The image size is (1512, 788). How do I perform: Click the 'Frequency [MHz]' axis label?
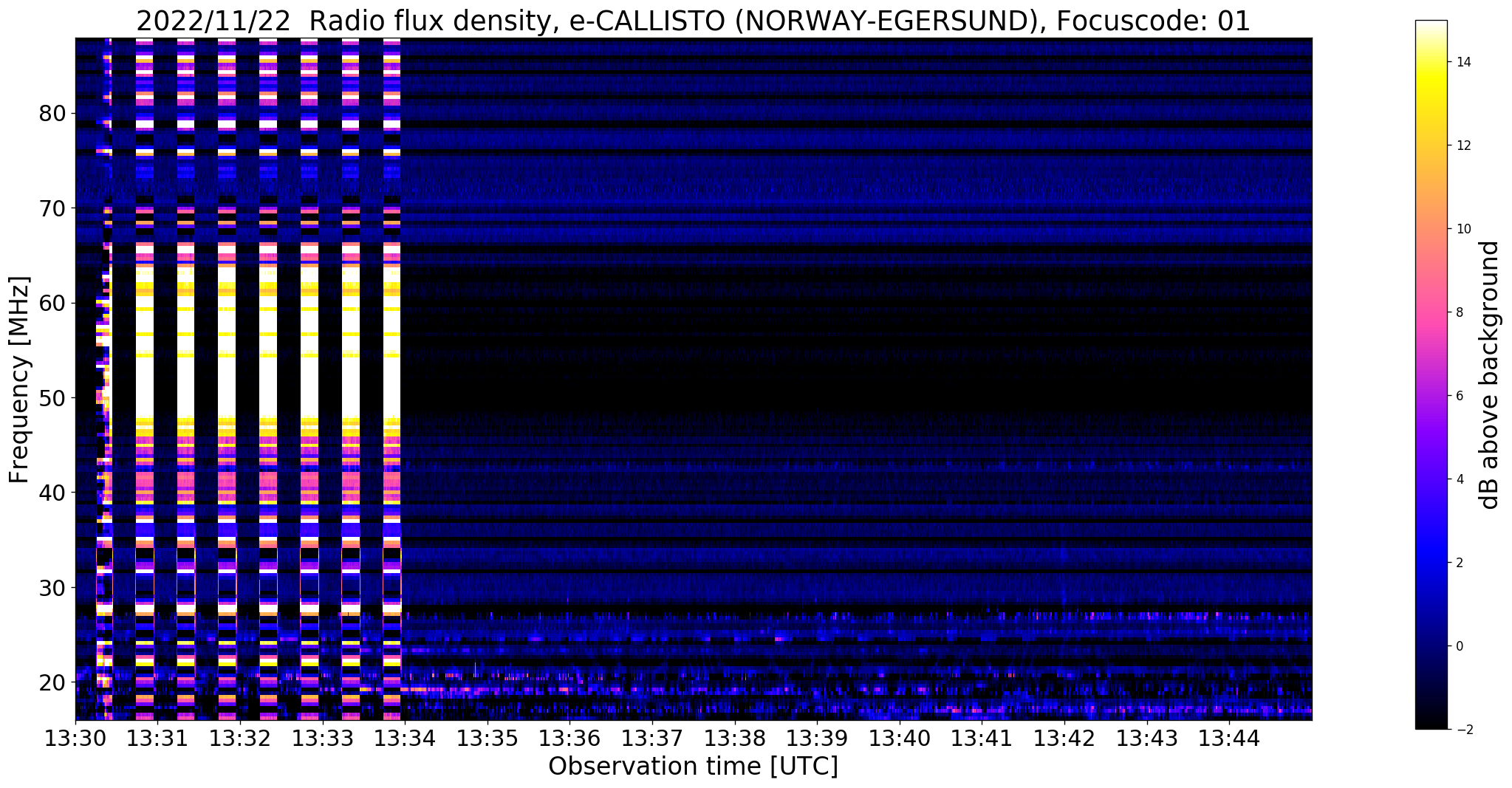(x=20, y=380)
